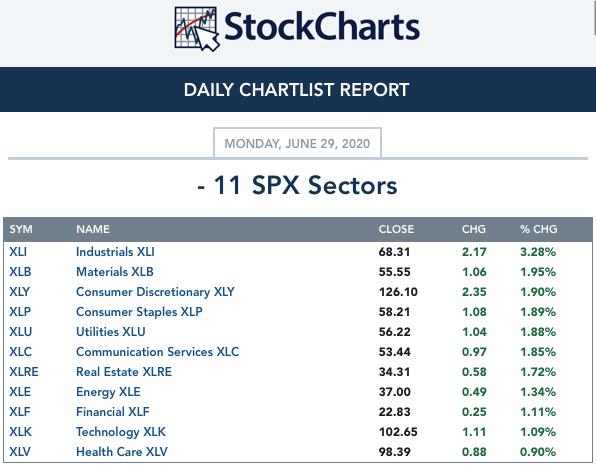Sort by the % CHG column header
The height and width of the screenshot is (466, 596).
click(539, 229)
